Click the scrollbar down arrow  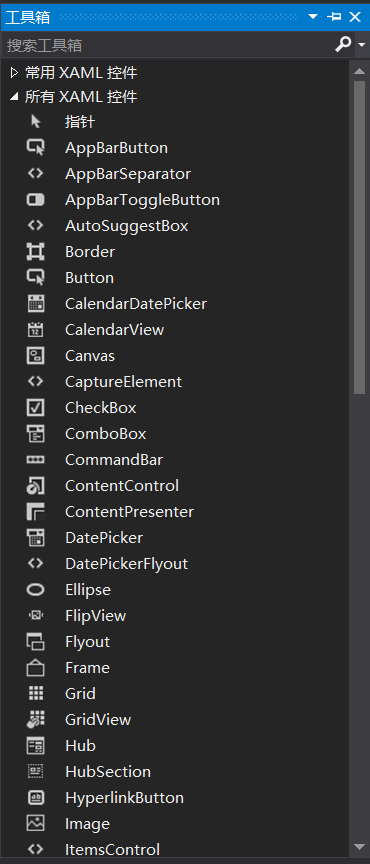[x=359, y=846]
